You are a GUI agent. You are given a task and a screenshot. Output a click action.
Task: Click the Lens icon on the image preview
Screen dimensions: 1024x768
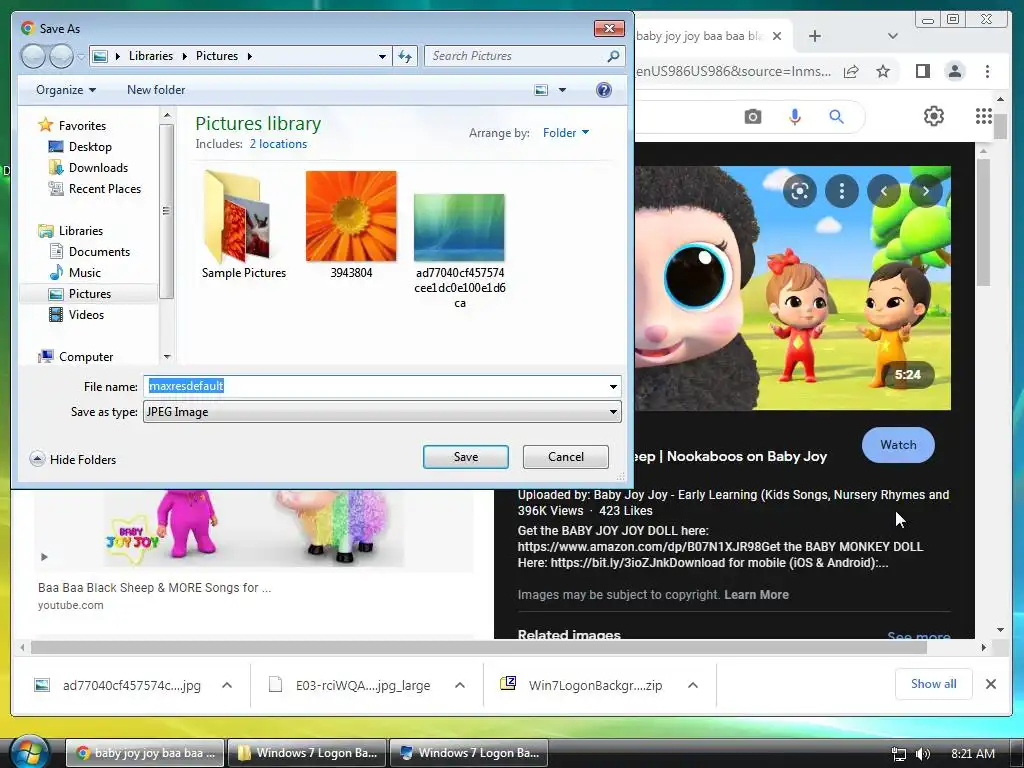click(x=800, y=191)
